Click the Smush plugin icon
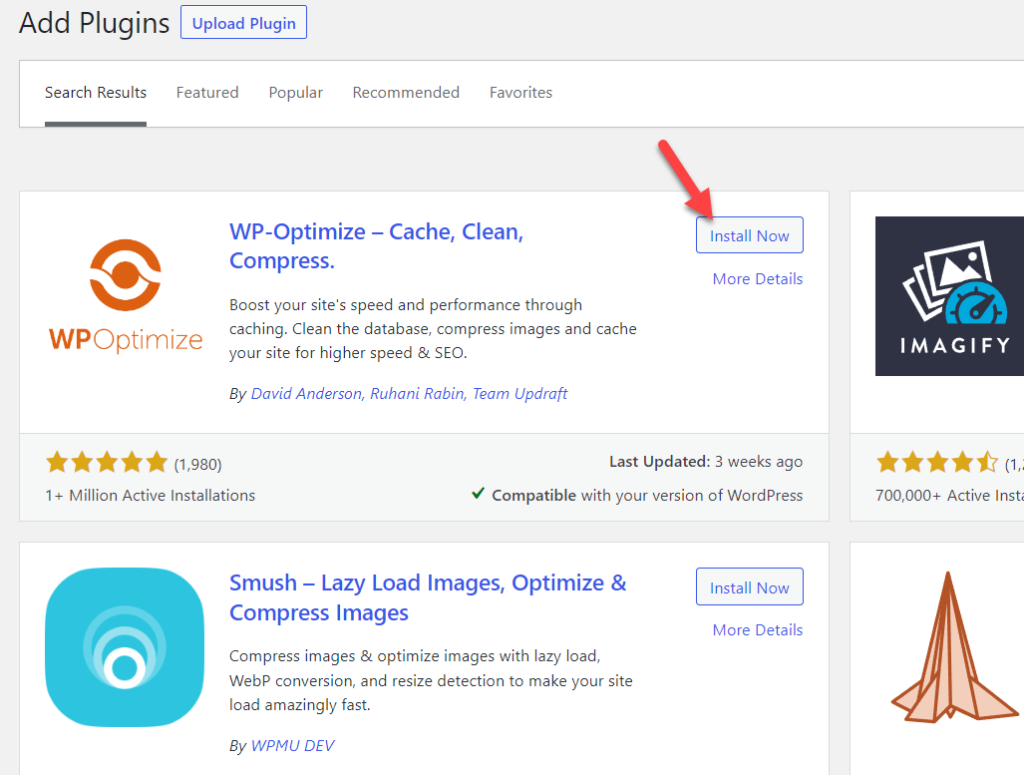 coord(125,647)
